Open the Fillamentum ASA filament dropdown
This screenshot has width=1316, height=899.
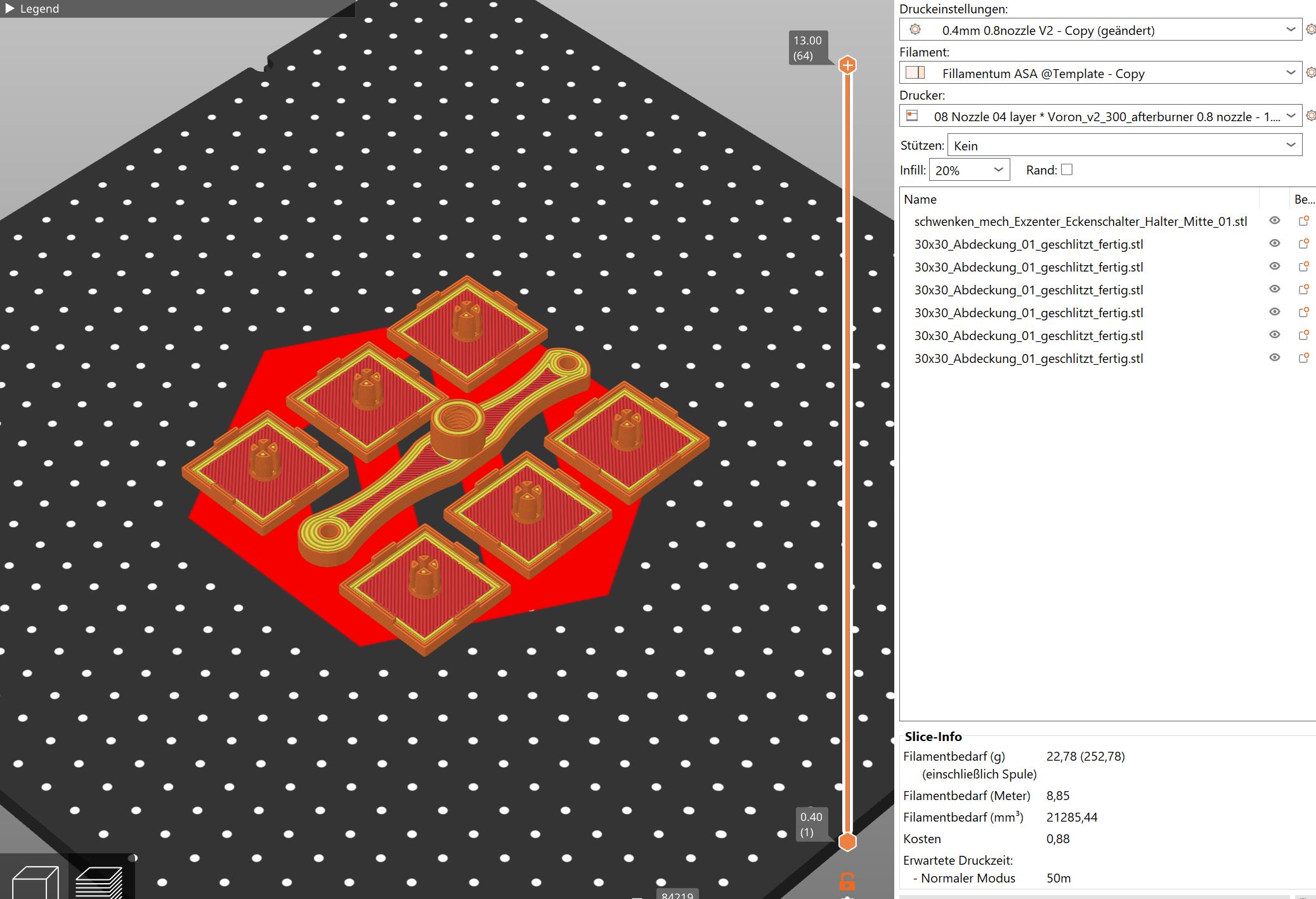[1100, 73]
